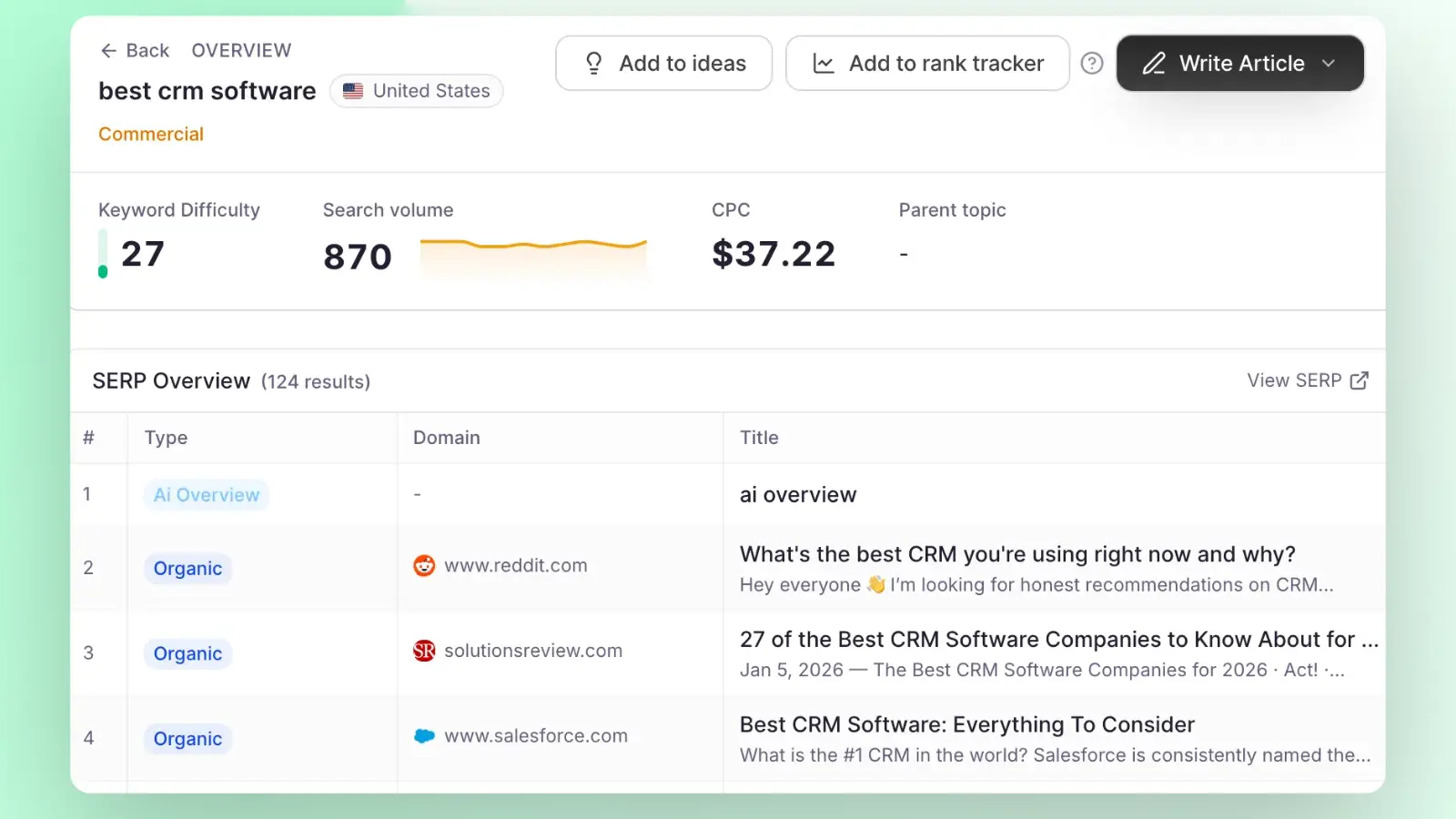
Task: Click the Domain column header
Action: click(447, 438)
